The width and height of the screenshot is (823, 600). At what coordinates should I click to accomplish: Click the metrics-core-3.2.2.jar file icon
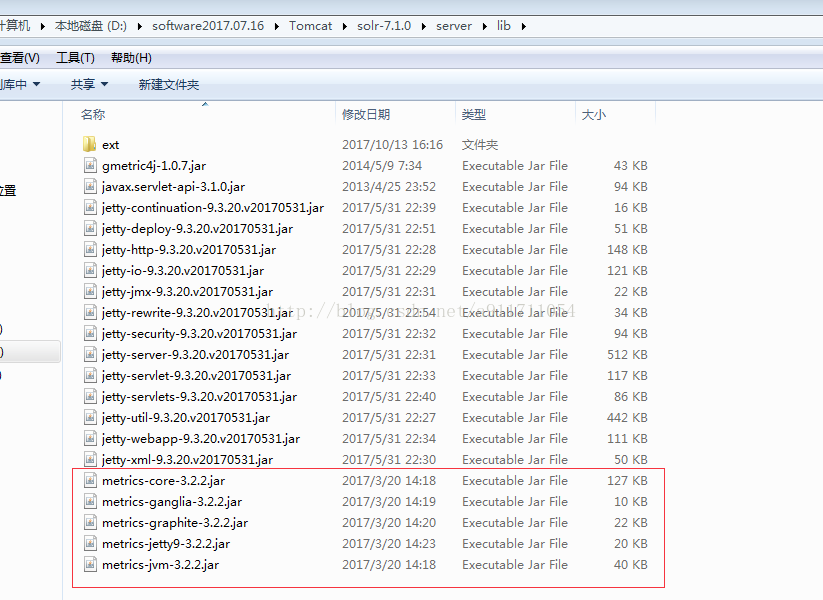[90, 480]
